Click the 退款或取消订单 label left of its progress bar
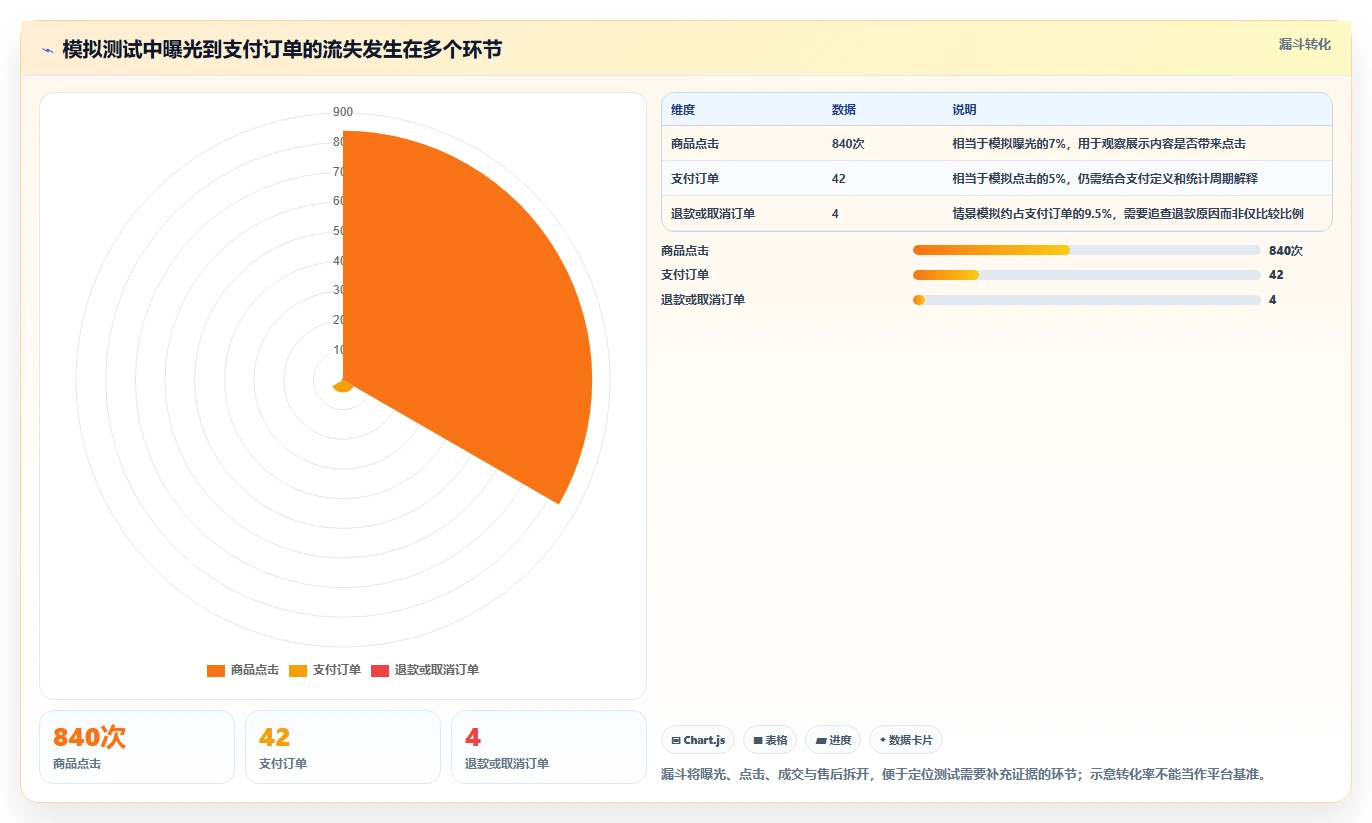The height and width of the screenshot is (823, 1372). tap(703, 300)
